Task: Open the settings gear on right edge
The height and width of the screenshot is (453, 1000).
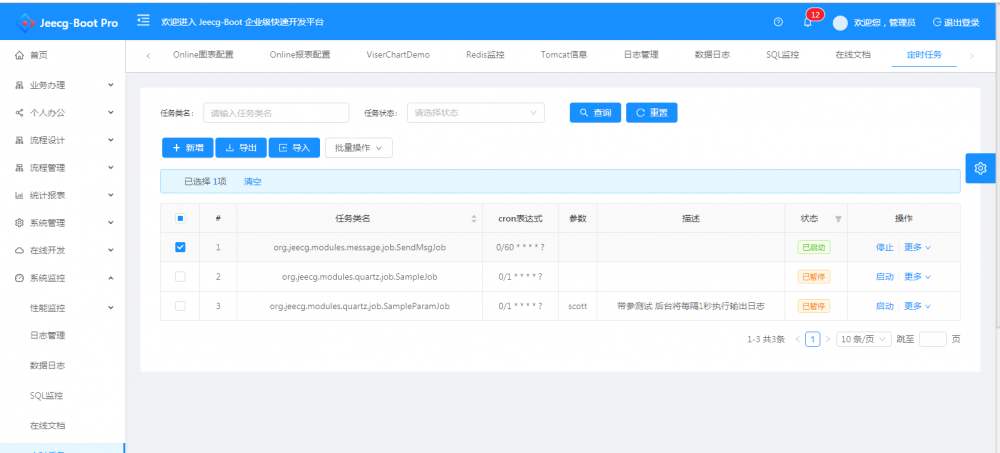Action: 980,168
